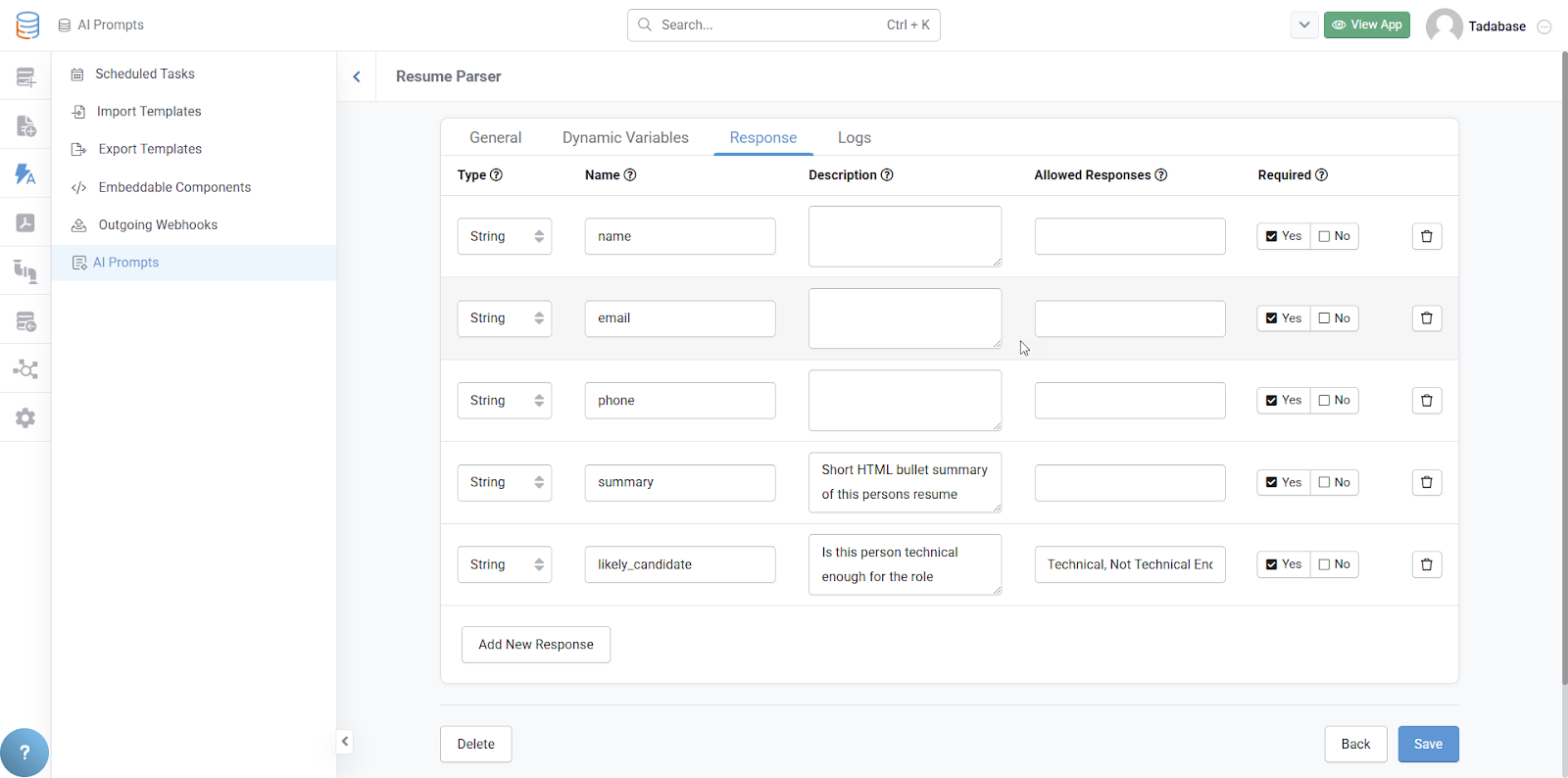Open Type dropdown for likely_candidate row
This screenshot has height=778, width=1568.
point(505,564)
